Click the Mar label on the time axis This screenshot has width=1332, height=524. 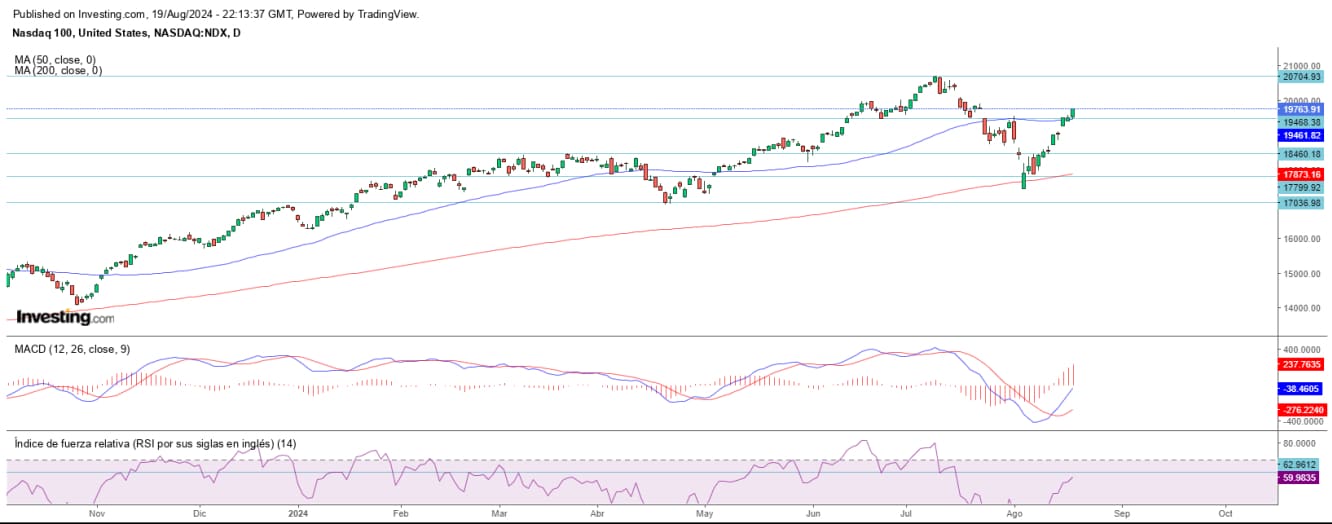coord(501,512)
